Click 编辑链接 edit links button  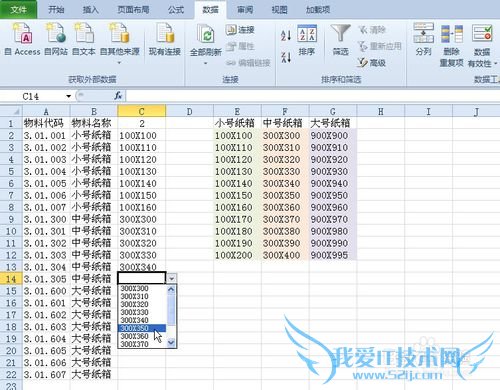248,62
